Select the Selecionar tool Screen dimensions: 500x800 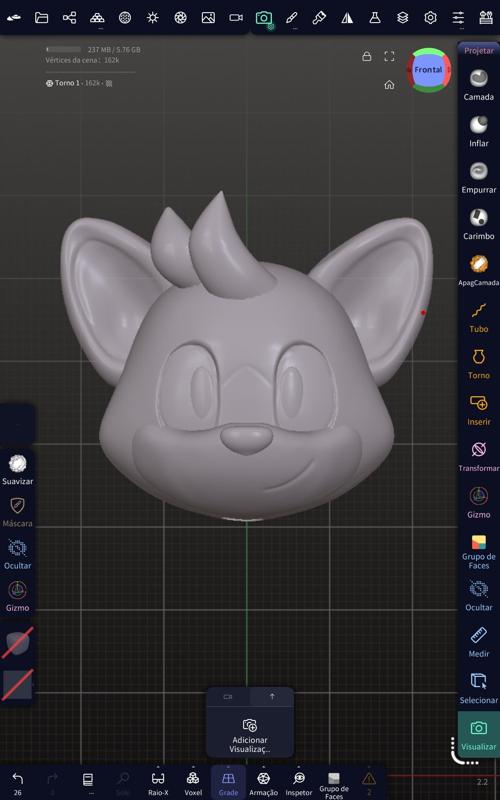click(479, 688)
